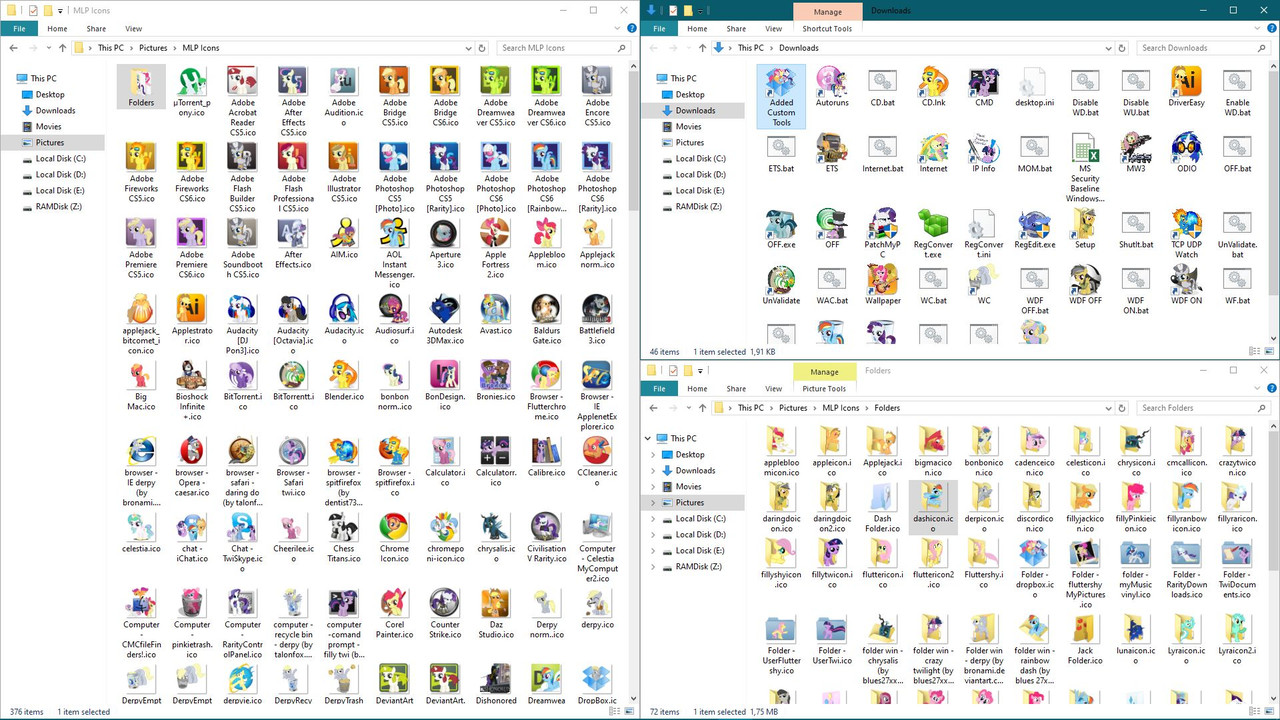This screenshot has height=720, width=1280.
Task: Open View tab in MLP Icons window
Action: coord(133,29)
